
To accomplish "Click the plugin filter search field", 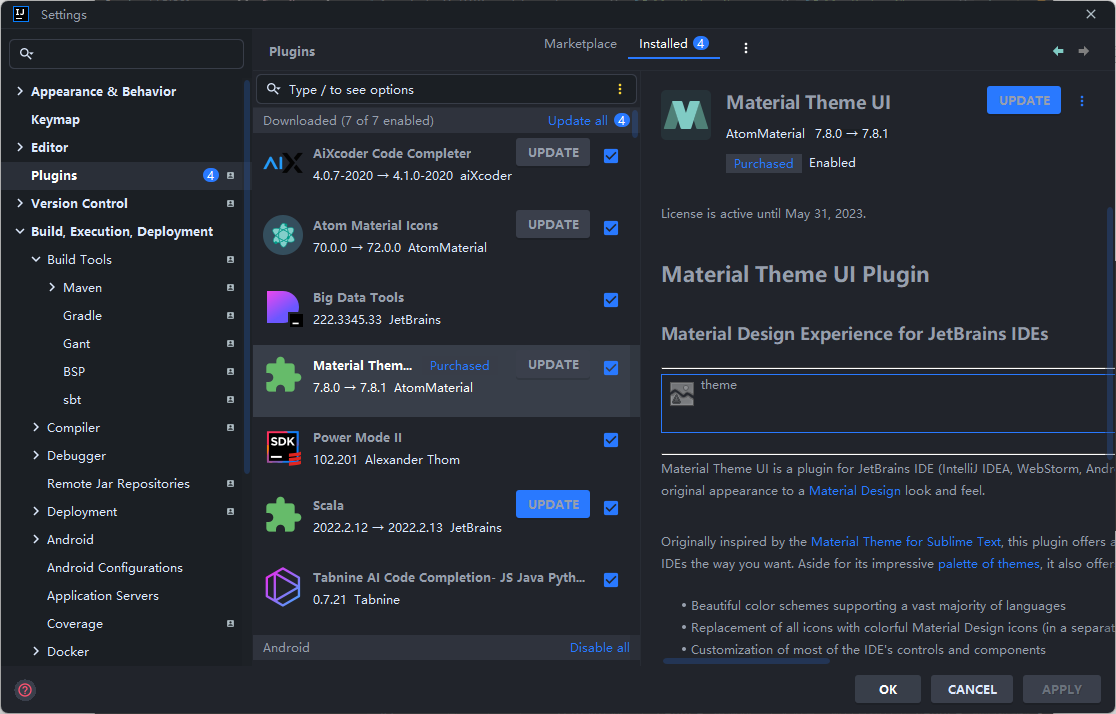I will tap(446, 89).
